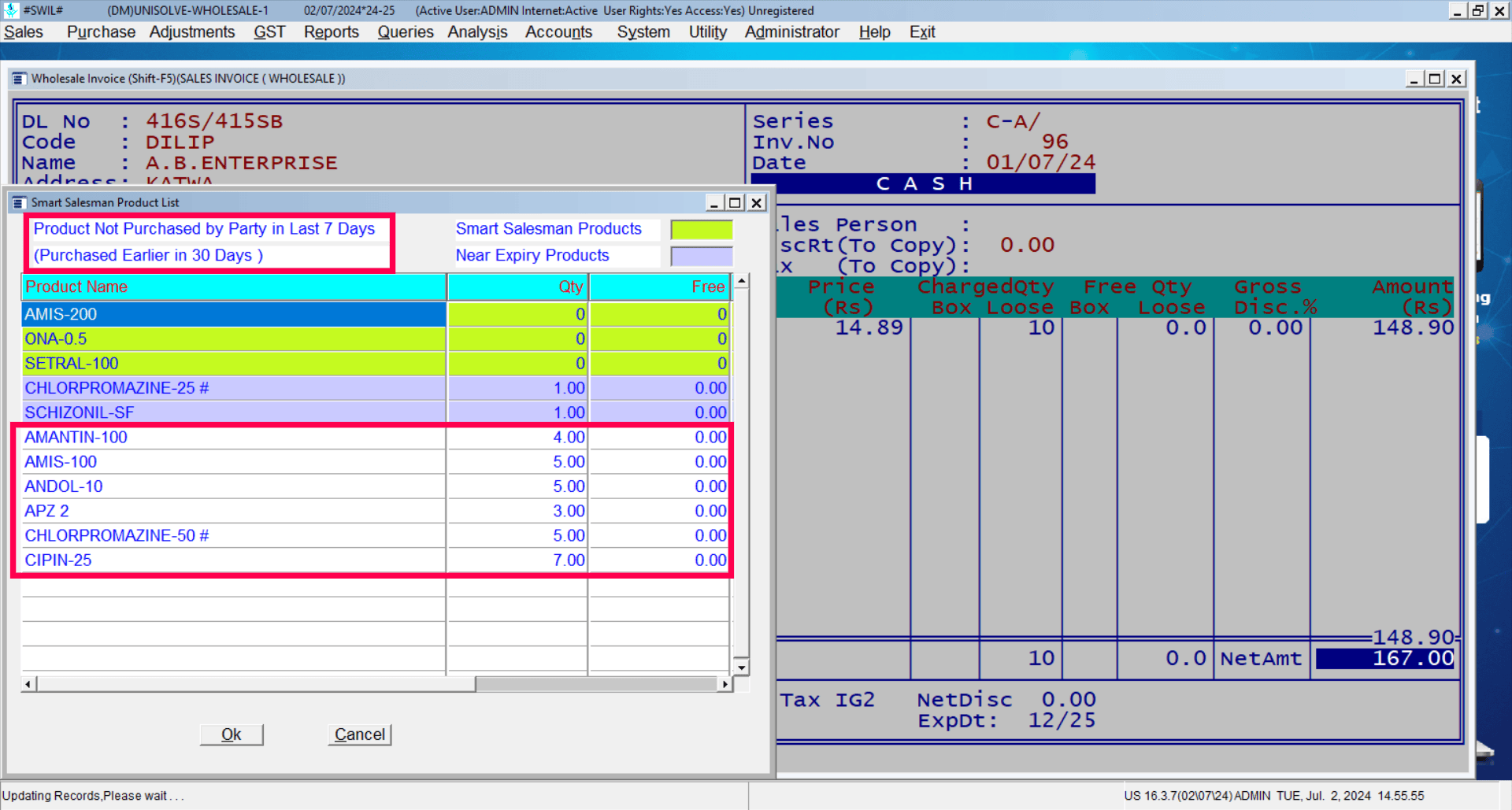
Task: Click the Product Name column header
Action: [234, 287]
